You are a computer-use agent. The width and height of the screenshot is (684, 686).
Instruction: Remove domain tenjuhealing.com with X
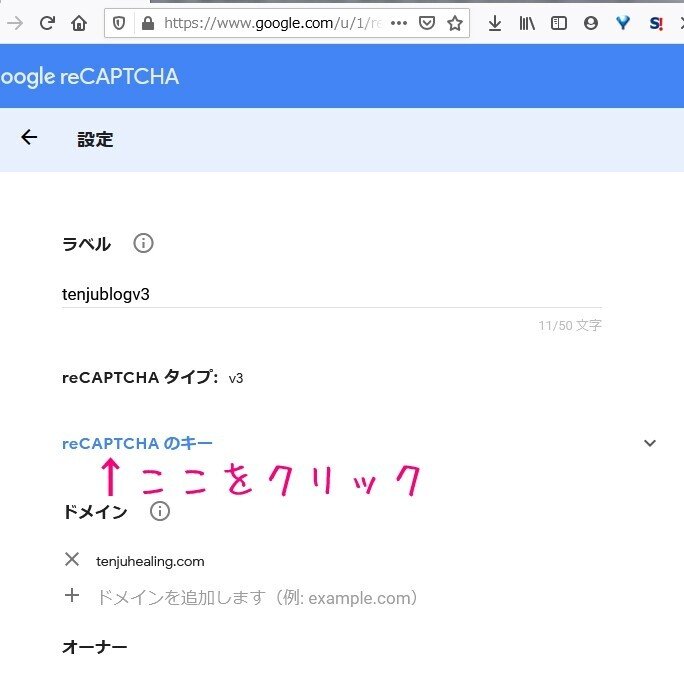click(x=72, y=559)
